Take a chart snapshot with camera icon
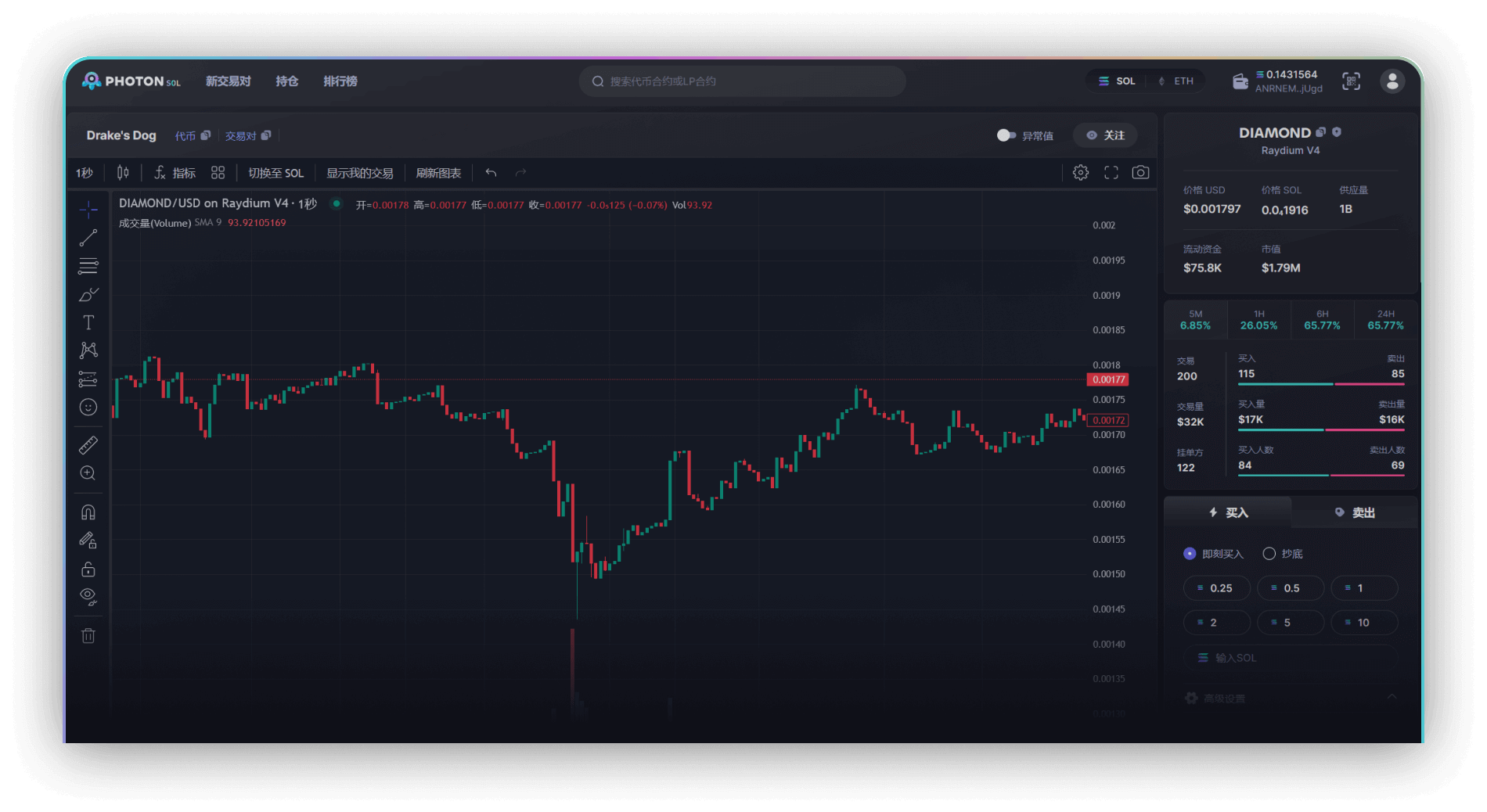Image resolution: width=1487 pixels, height=812 pixels. (x=1140, y=173)
